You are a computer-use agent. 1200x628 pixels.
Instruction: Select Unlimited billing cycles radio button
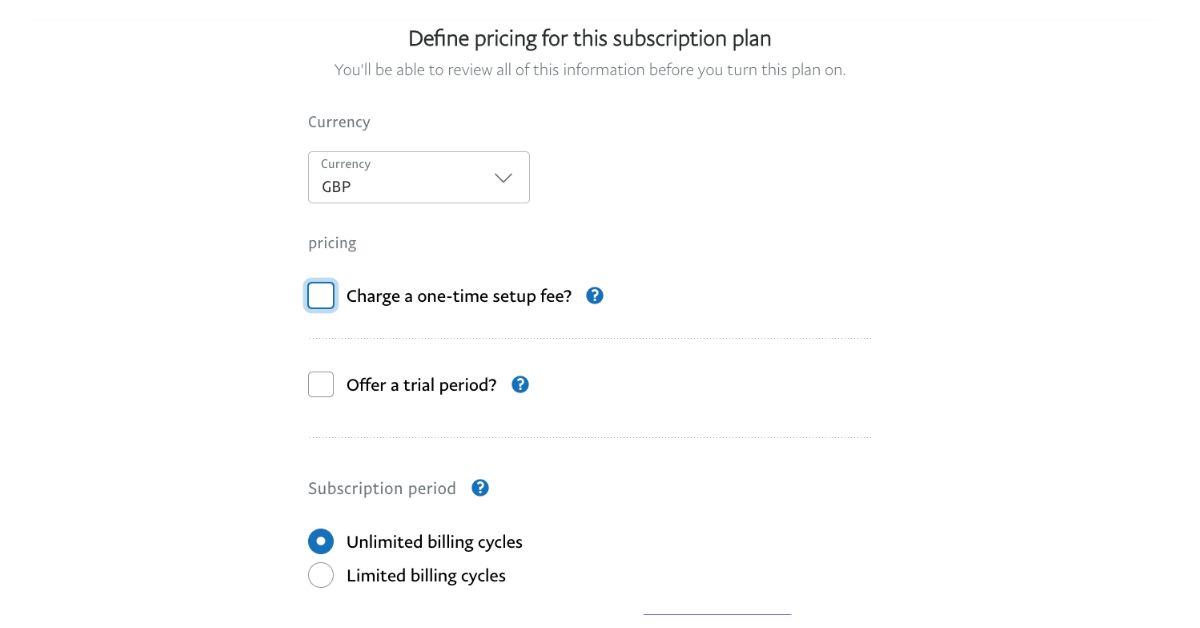[321, 542]
